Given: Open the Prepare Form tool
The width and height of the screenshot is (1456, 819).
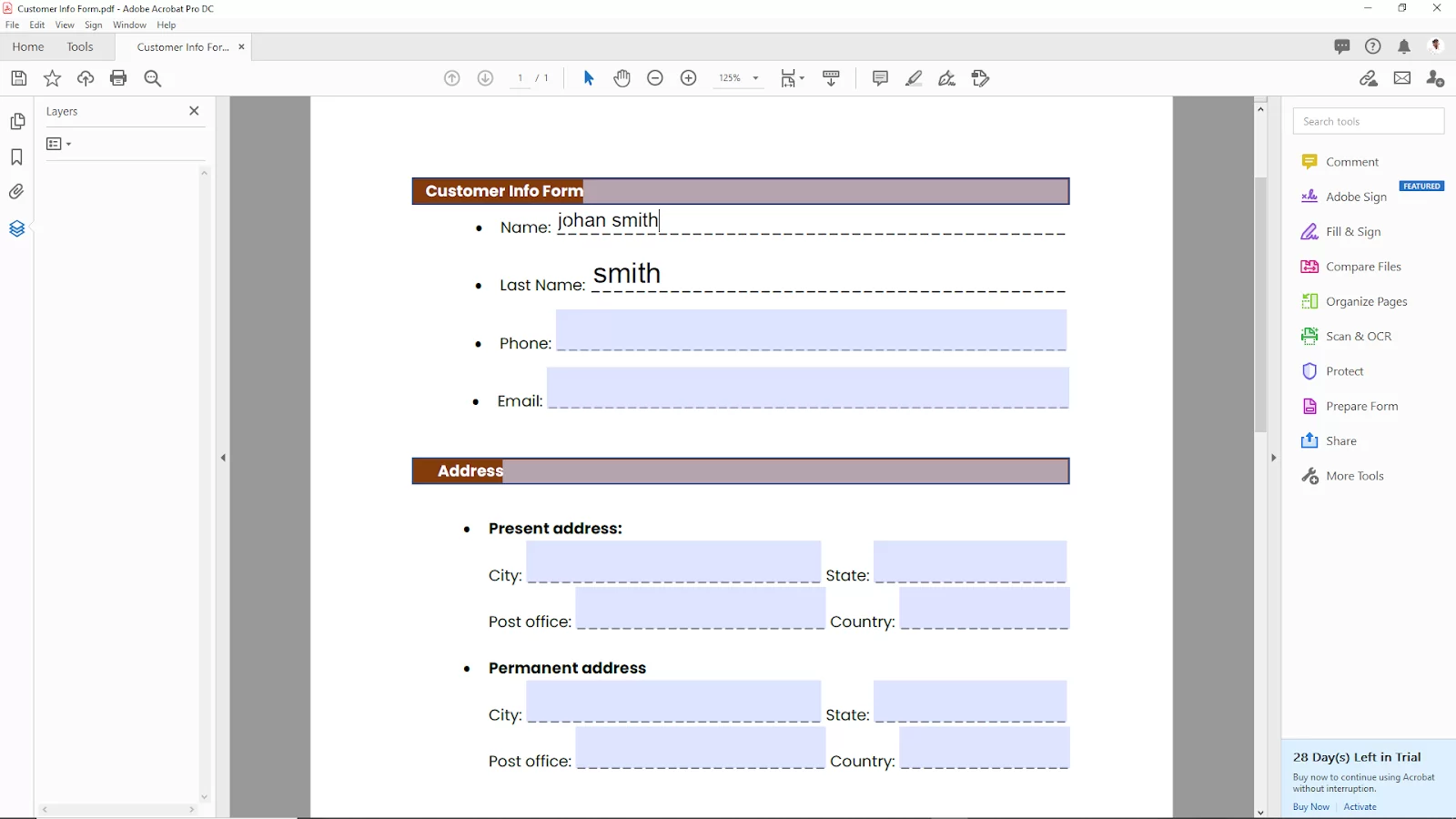Looking at the screenshot, I should pos(1350,406).
